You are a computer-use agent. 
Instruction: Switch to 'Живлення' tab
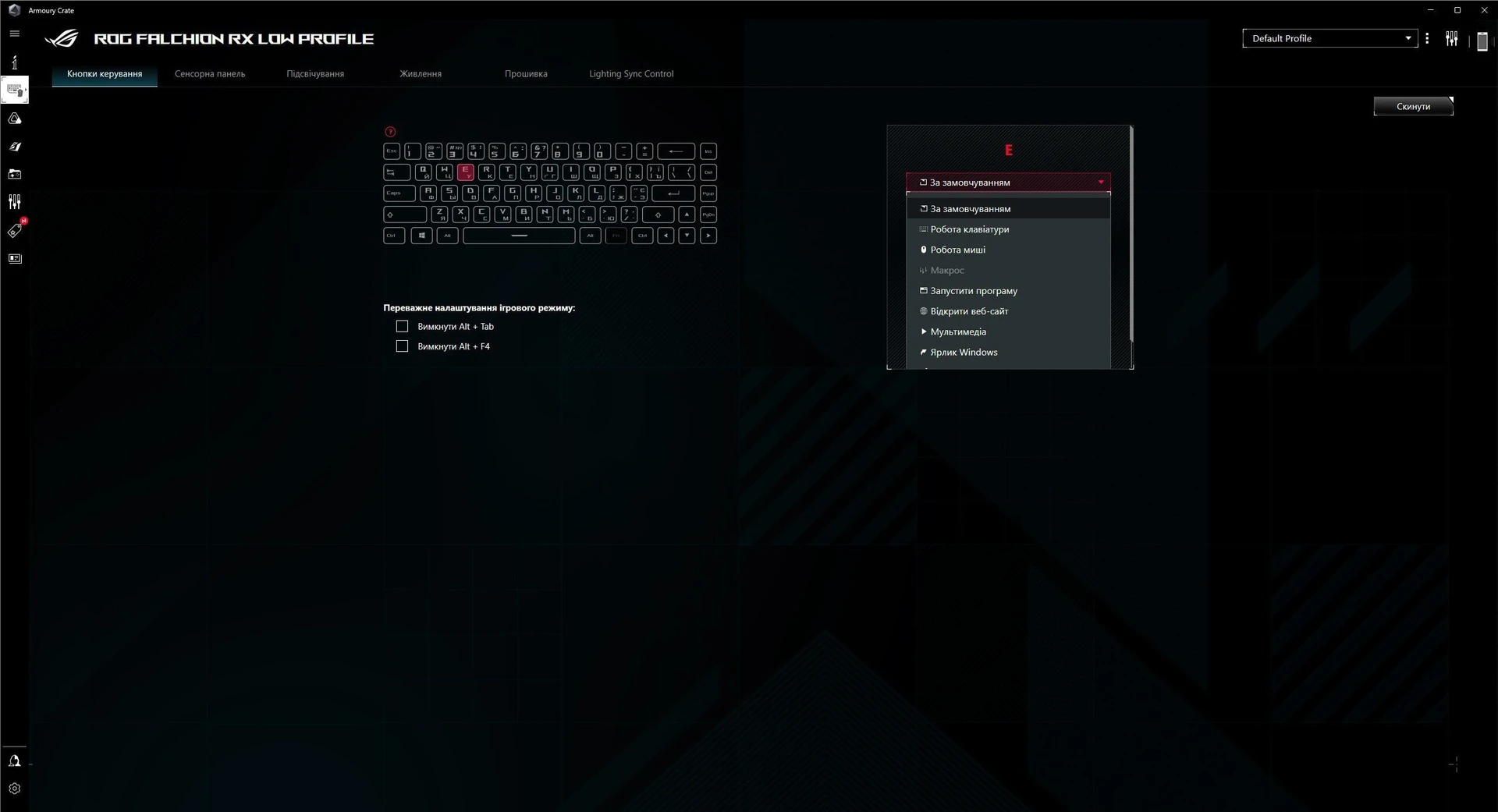[x=421, y=74]
